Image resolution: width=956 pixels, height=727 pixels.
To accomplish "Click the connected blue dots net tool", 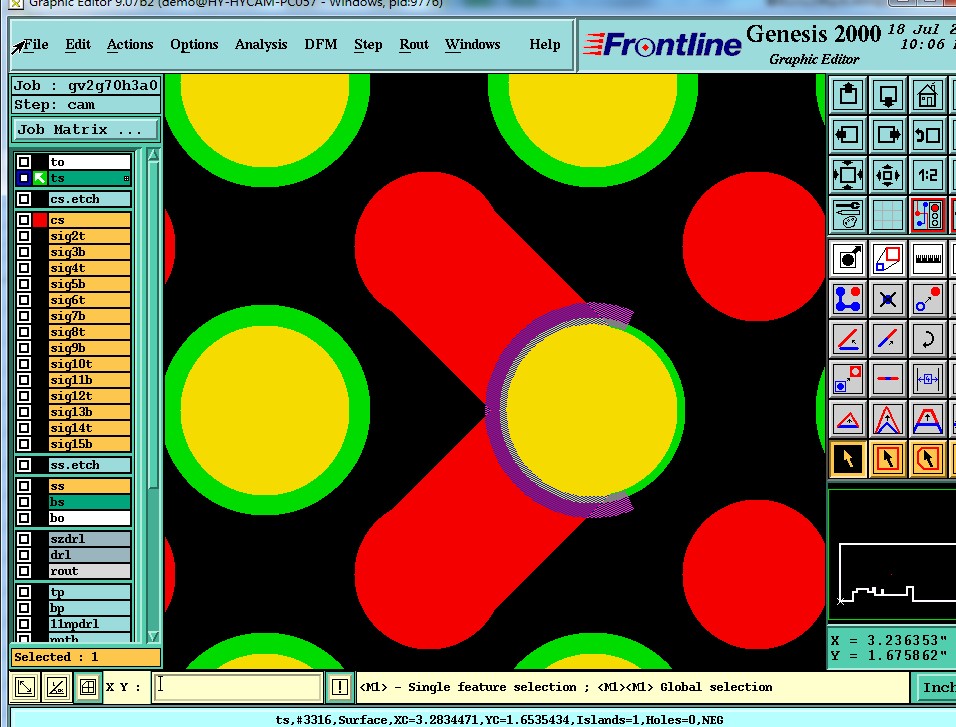I will (x=848, y=299).
